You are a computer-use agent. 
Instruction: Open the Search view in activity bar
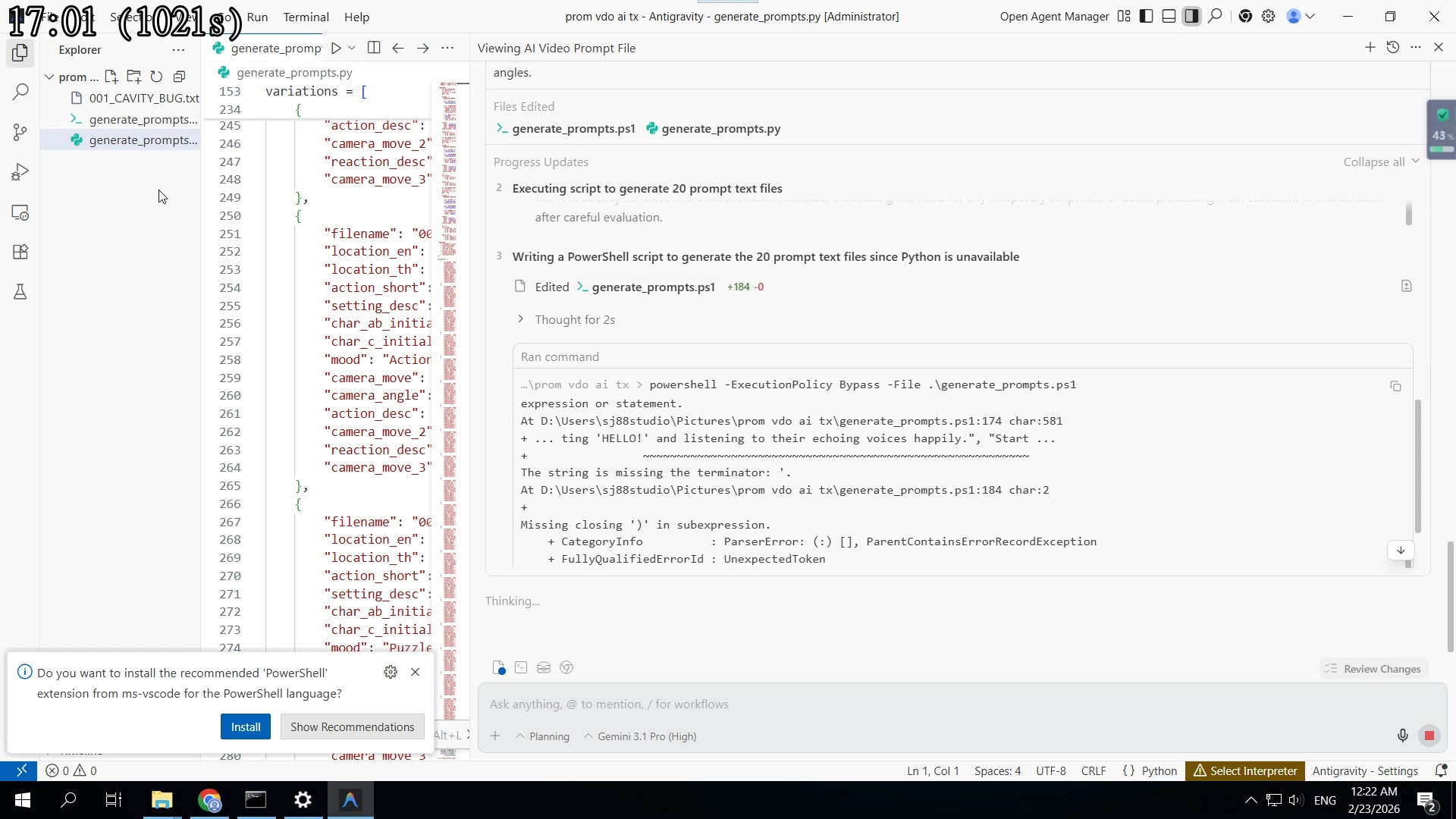[x=20, y=93]
